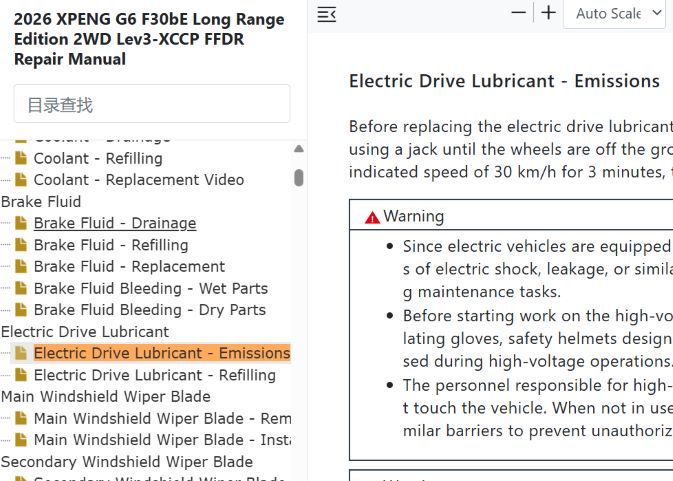Zoom out with the minus button

coord(518,12)
